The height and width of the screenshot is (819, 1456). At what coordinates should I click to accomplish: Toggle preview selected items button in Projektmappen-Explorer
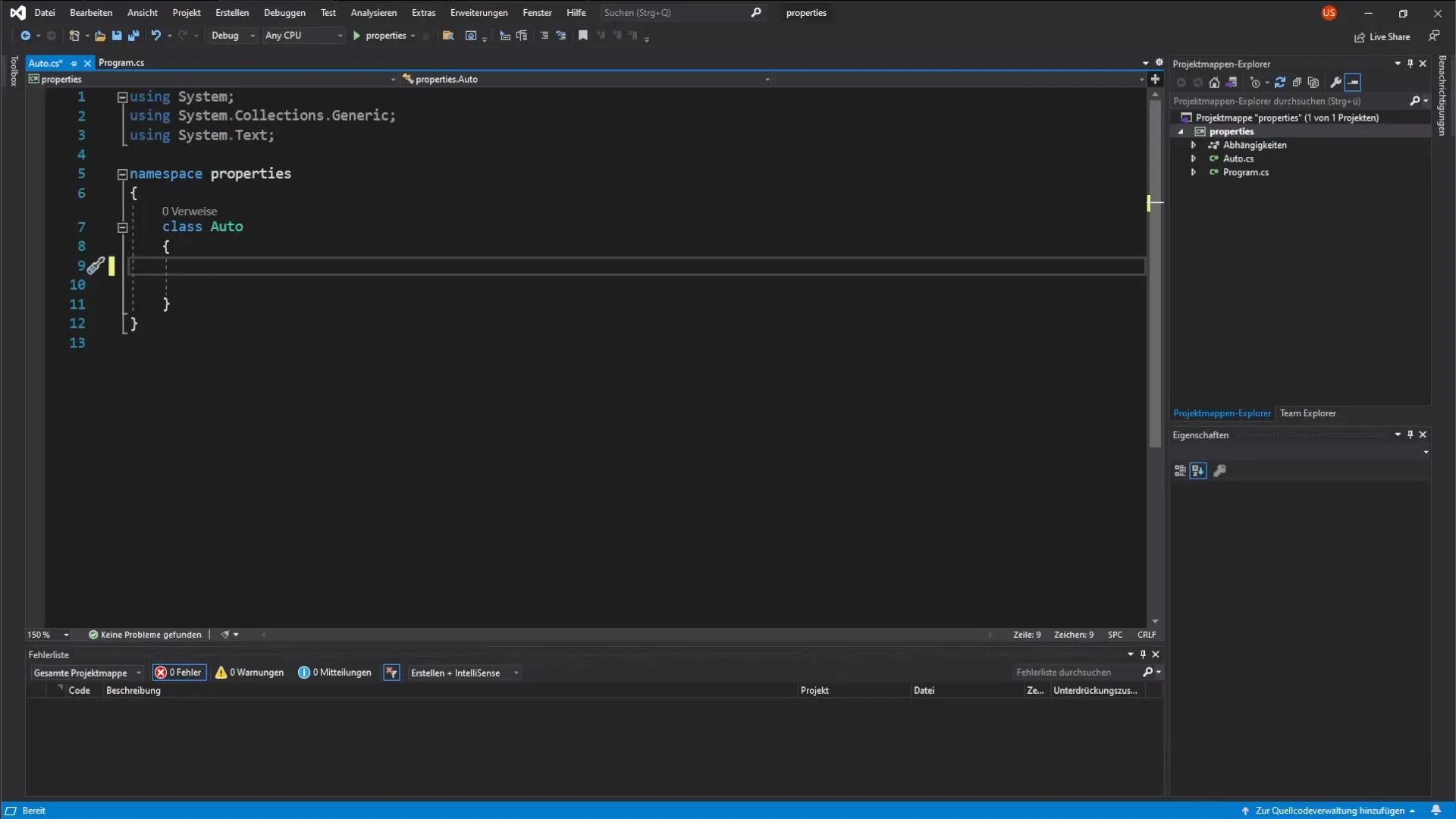pos(1354,83)
